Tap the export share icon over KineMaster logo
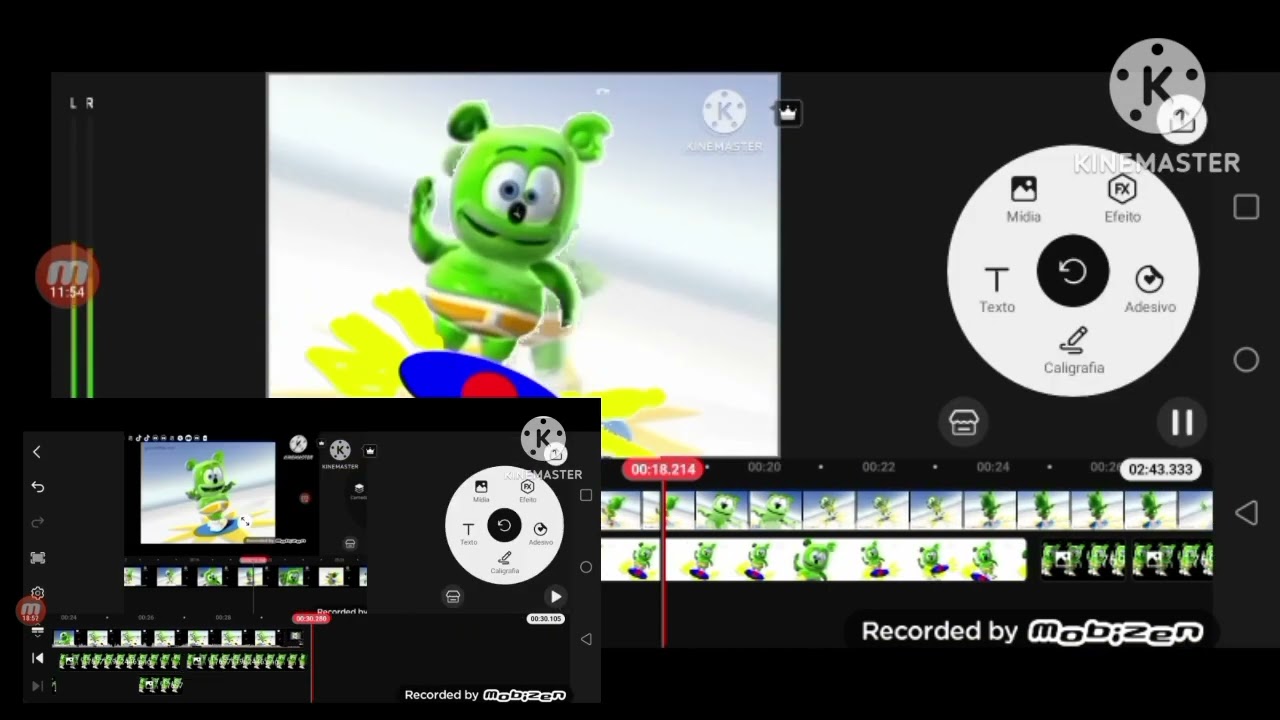Viewport: 1280px width, 720px height. pos(1182,121)
